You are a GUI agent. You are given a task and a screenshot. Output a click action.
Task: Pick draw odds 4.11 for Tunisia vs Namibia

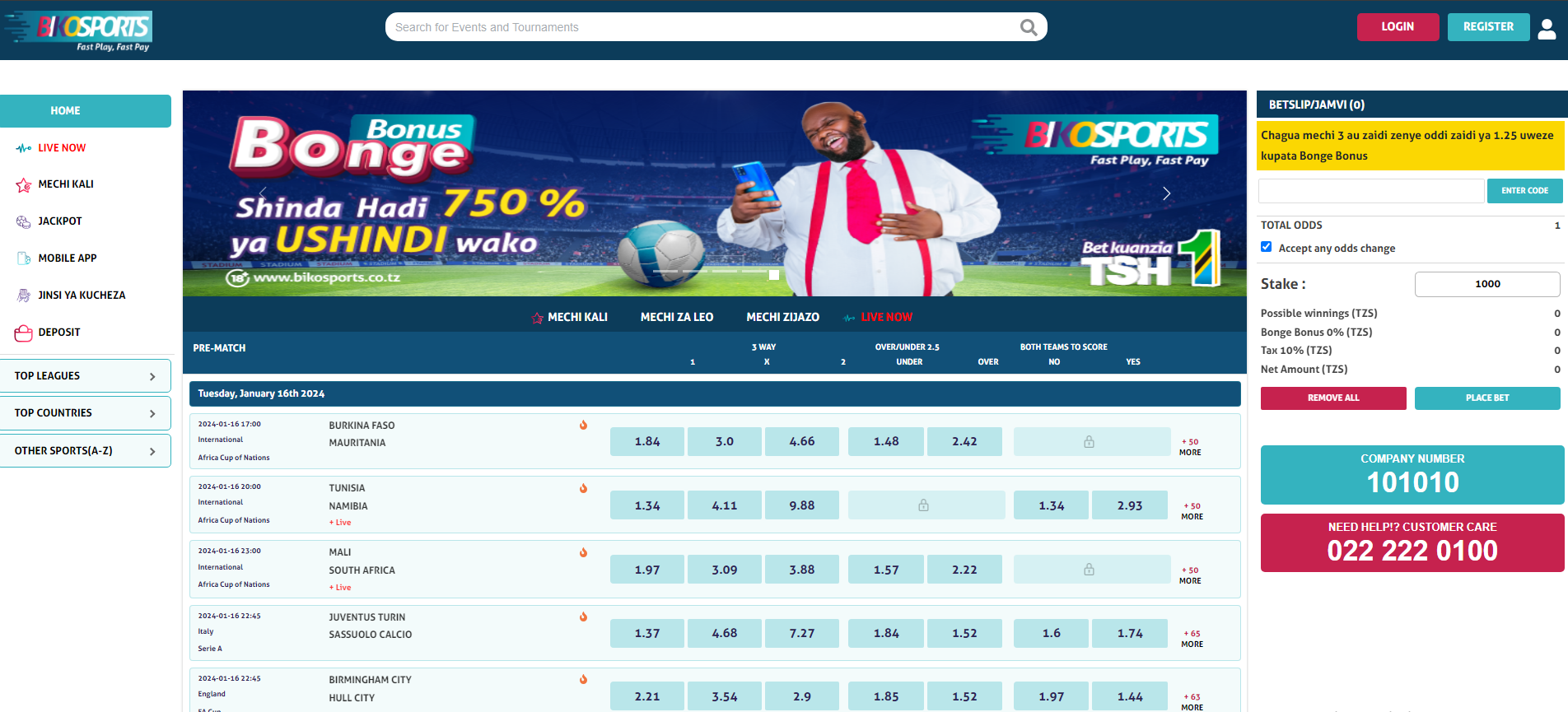[725, 505]
